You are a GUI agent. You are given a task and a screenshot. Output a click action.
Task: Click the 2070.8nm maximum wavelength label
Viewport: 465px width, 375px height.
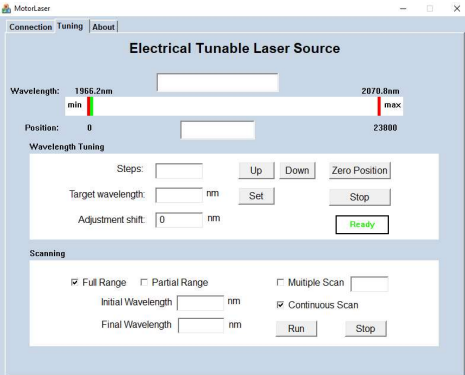click(x=381, y=91)
